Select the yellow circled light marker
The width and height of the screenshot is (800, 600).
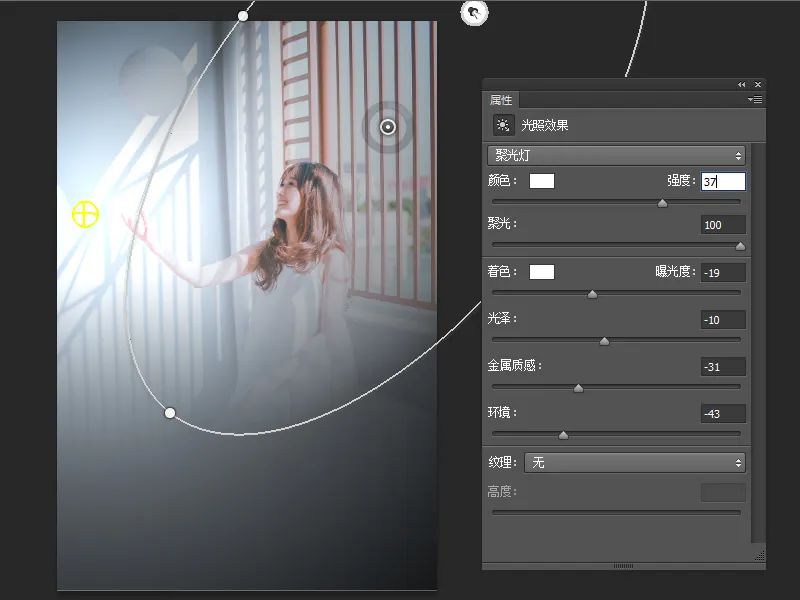coord(85,214)
